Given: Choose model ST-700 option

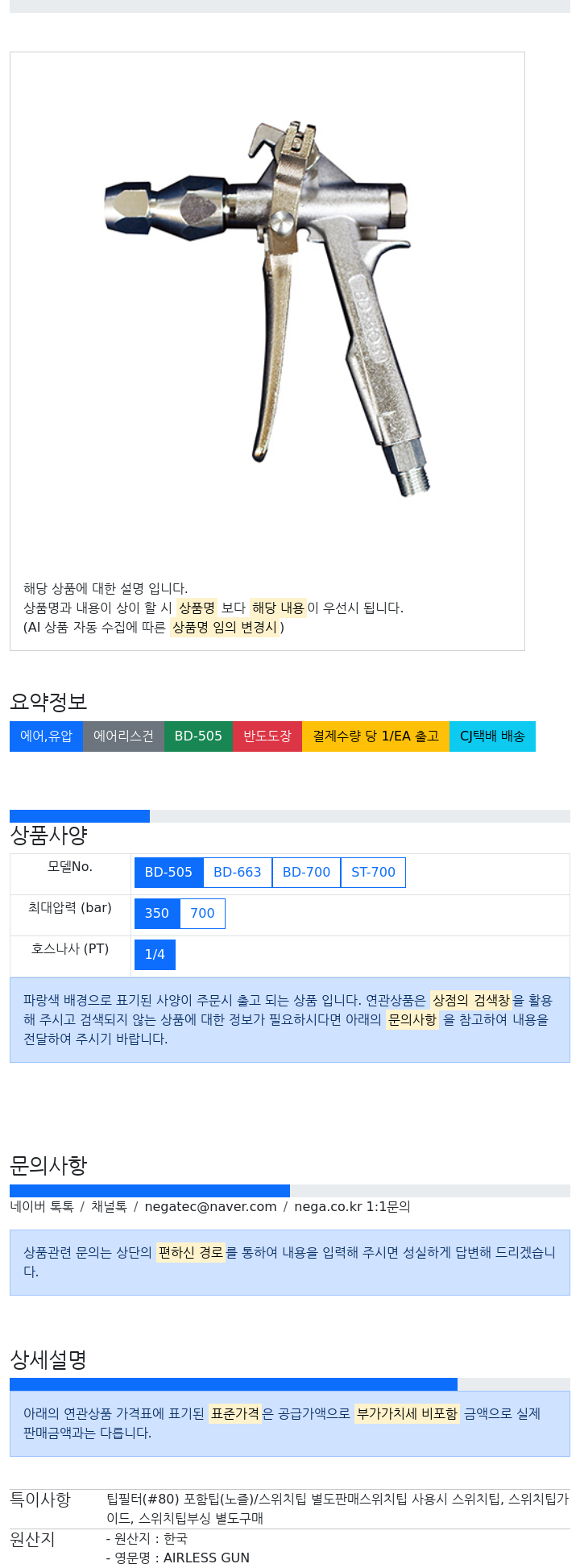Looking at the screenshot, I should coord(373,873).
